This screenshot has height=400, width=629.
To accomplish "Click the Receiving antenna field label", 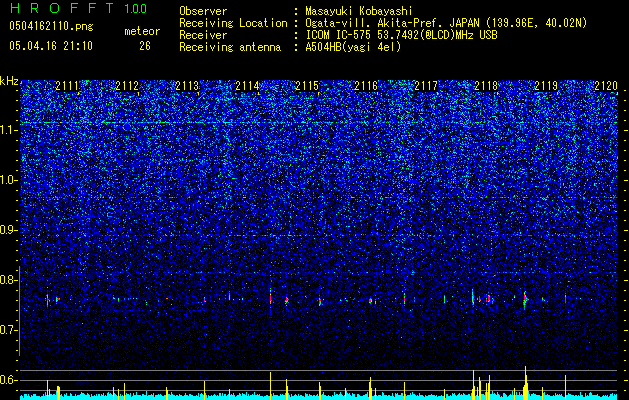I will point(230,47).
